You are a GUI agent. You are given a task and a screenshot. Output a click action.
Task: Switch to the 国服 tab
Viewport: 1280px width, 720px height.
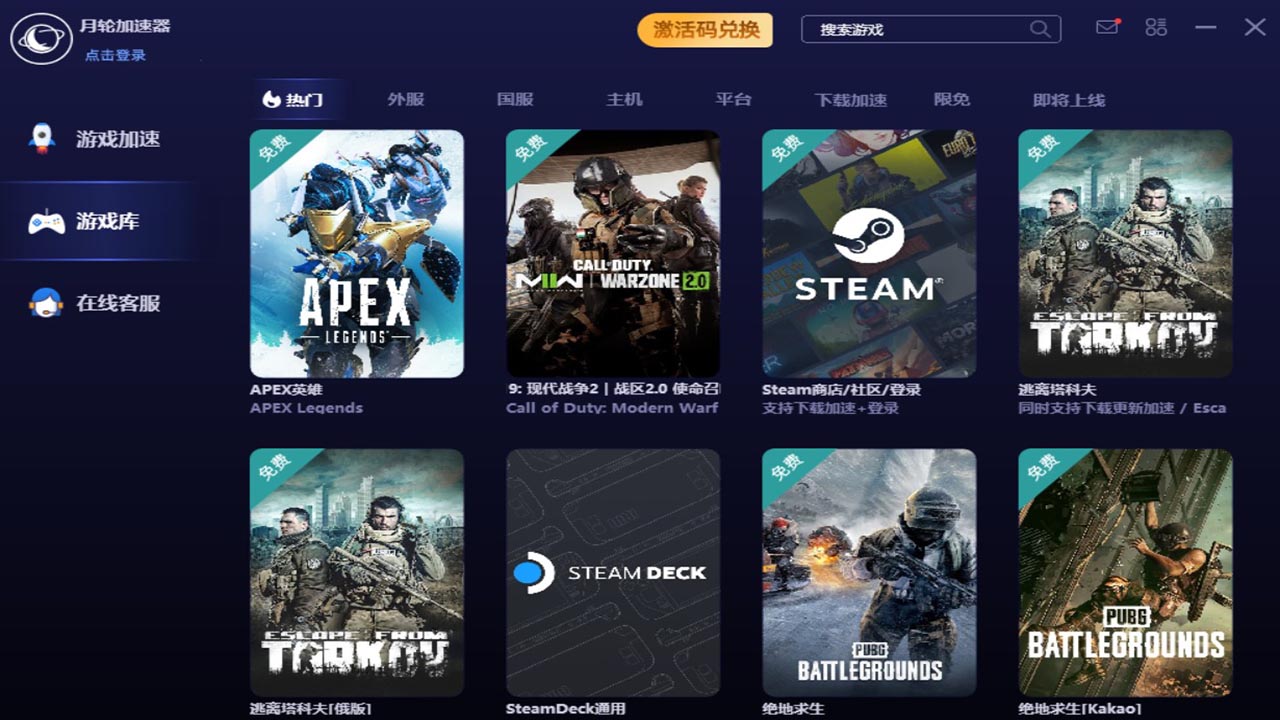515,99
